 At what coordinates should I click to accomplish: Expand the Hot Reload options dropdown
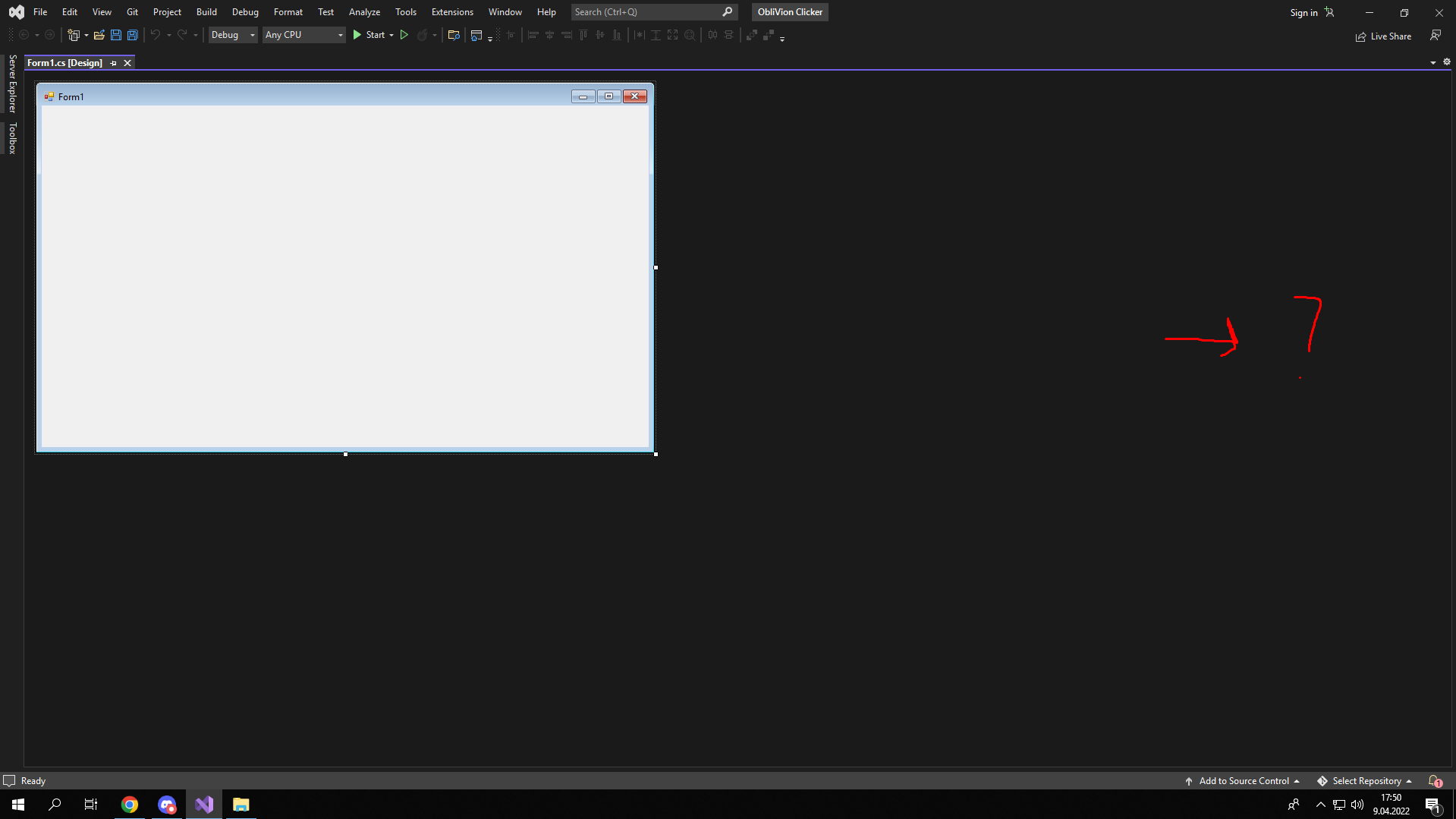coord(435,35)
